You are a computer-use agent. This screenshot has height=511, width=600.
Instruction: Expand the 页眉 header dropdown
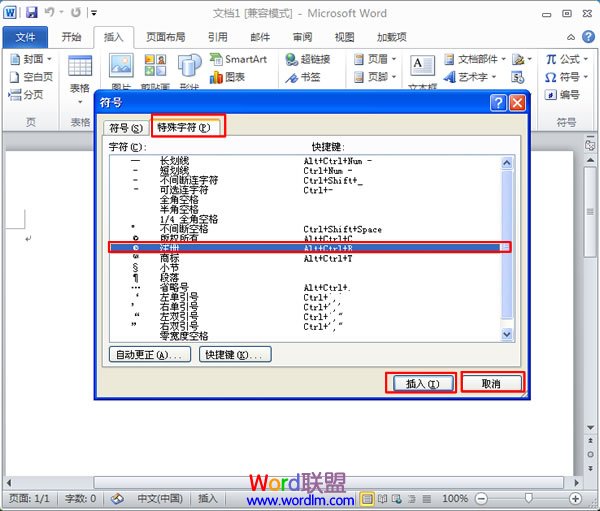(393, 60)
